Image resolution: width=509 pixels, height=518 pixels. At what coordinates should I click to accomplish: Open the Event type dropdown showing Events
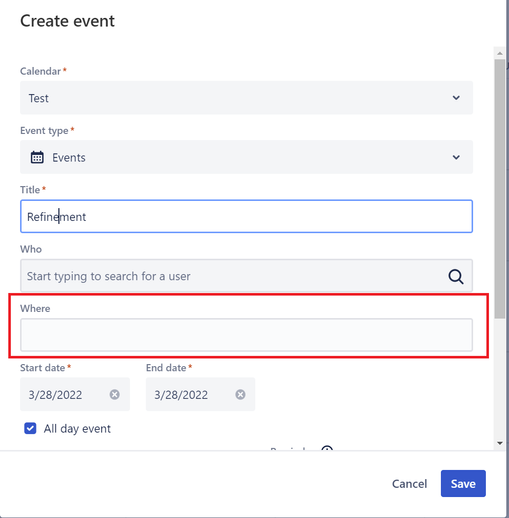[246, 157]
